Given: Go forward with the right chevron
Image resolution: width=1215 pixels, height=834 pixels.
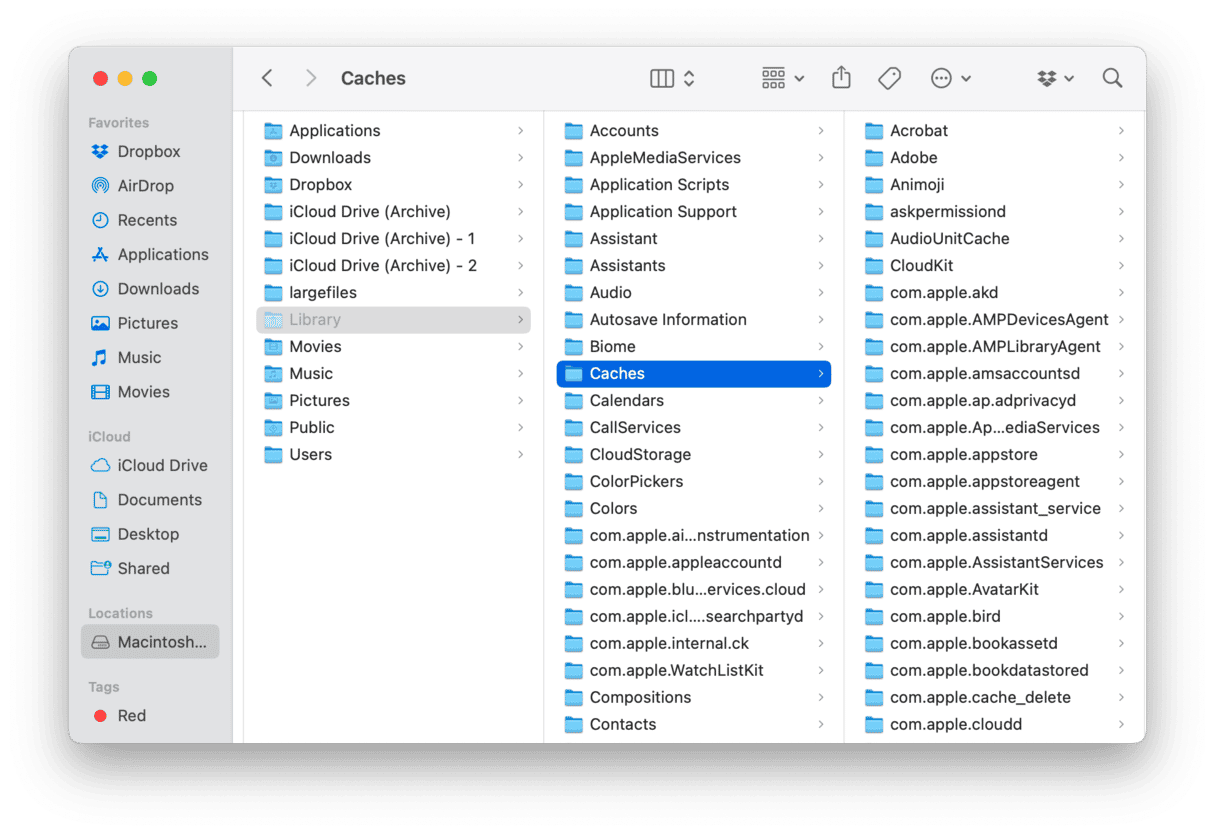Looking at the screenshot, I should pos(311,78).
